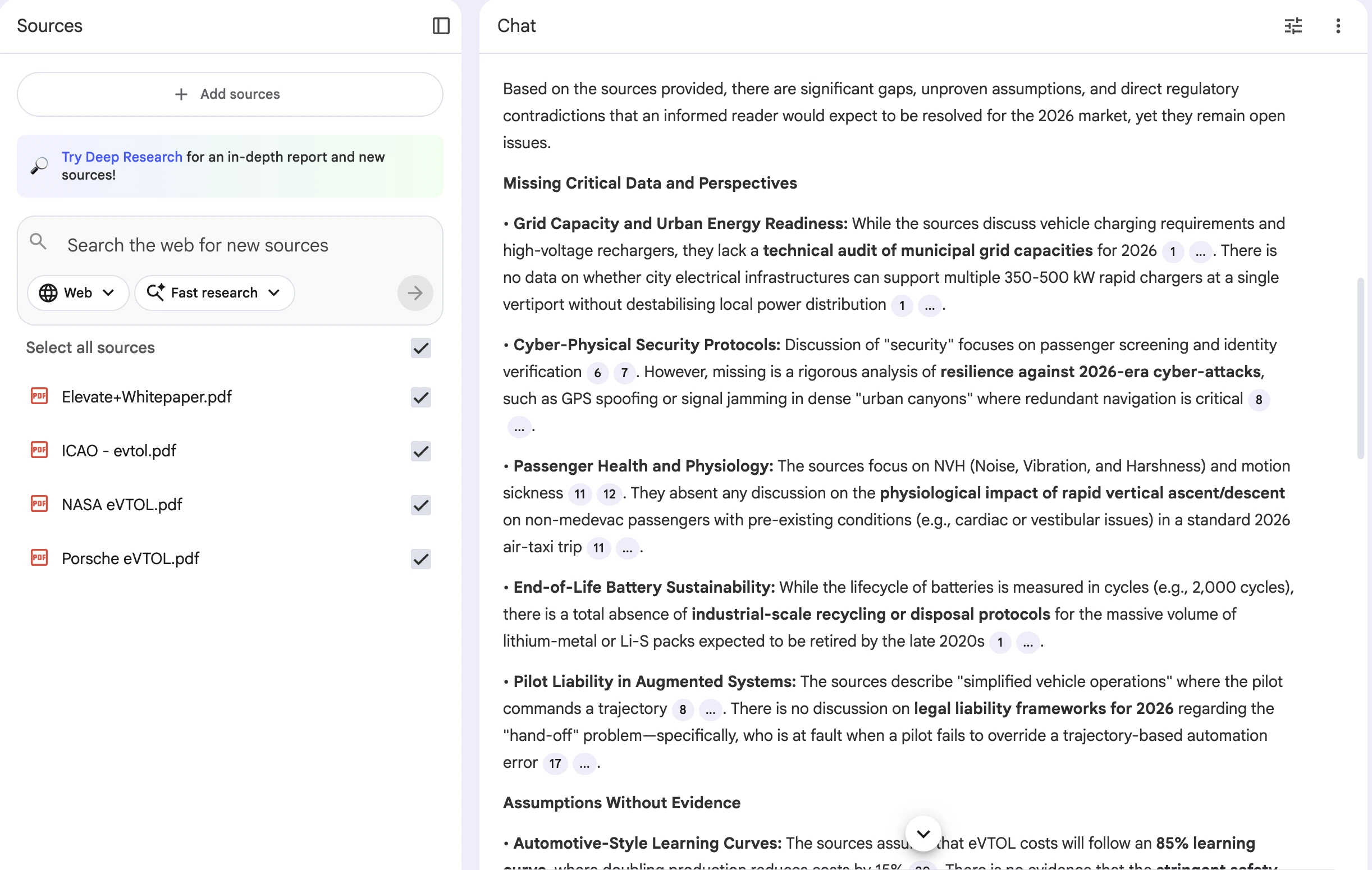Click the web search submit arrow

click(415, 293)
